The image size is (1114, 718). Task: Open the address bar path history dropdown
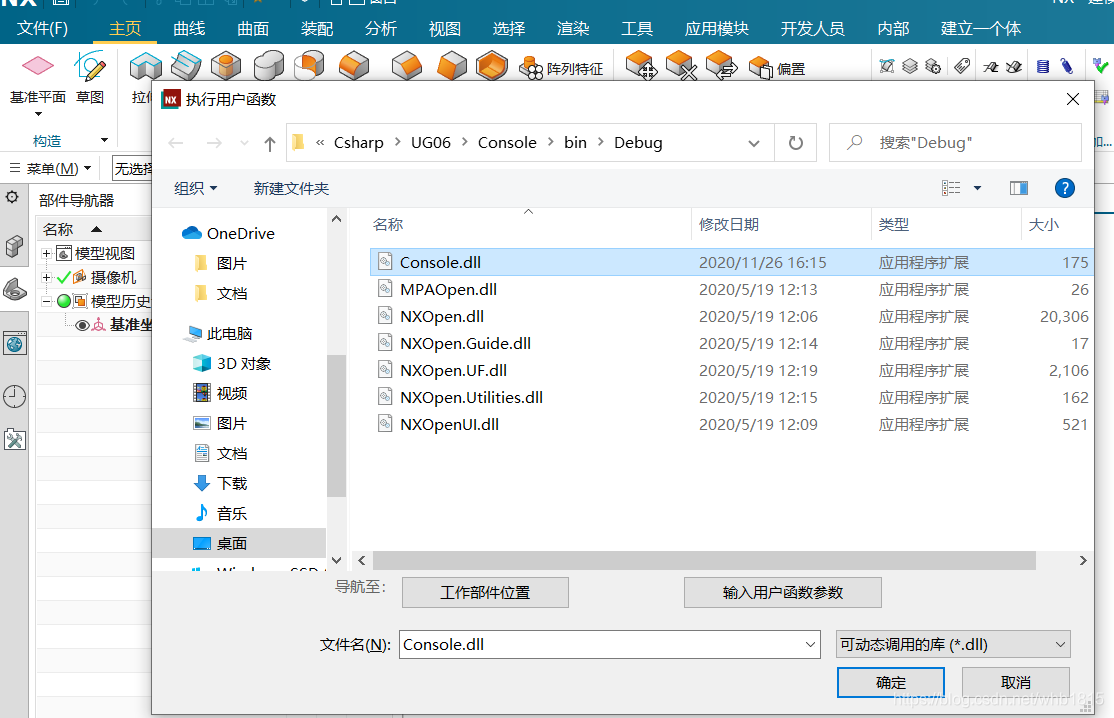pyautogui.click(x=754, y=143)
